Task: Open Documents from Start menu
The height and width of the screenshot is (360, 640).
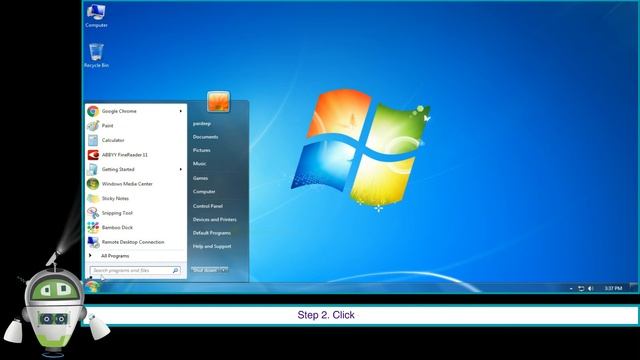Action: click(x=205, y=137)
